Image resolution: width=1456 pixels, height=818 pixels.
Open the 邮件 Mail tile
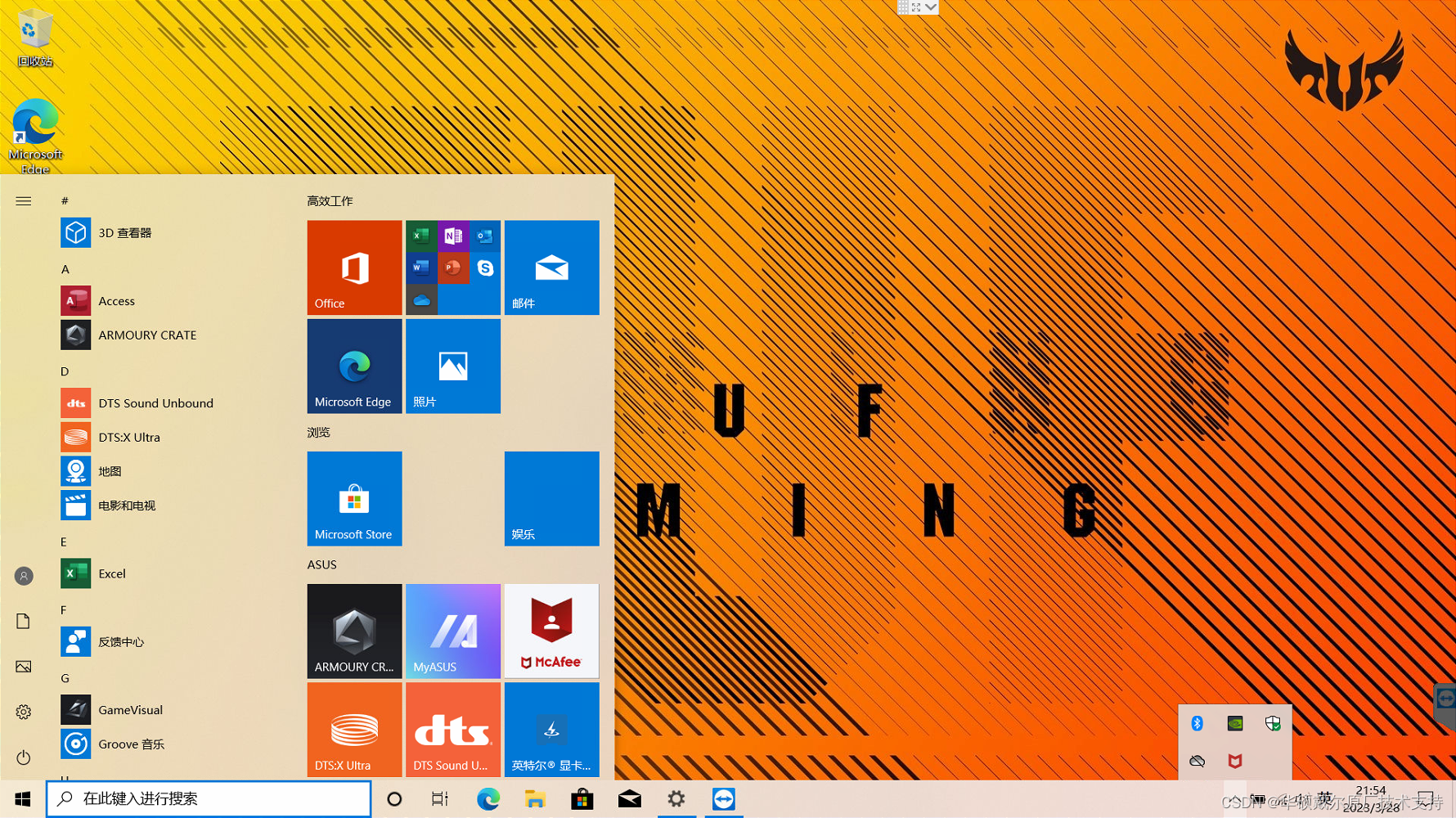(x=552, y=267)
